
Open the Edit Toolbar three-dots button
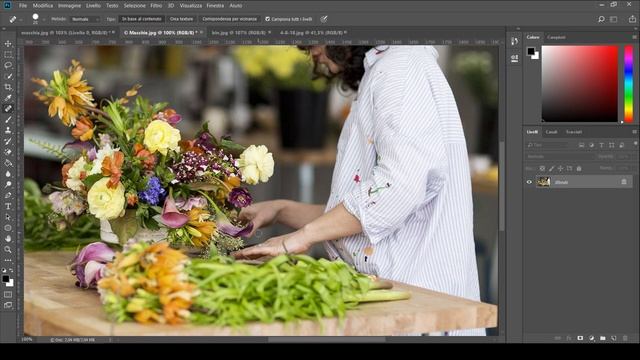click(8, 260)
